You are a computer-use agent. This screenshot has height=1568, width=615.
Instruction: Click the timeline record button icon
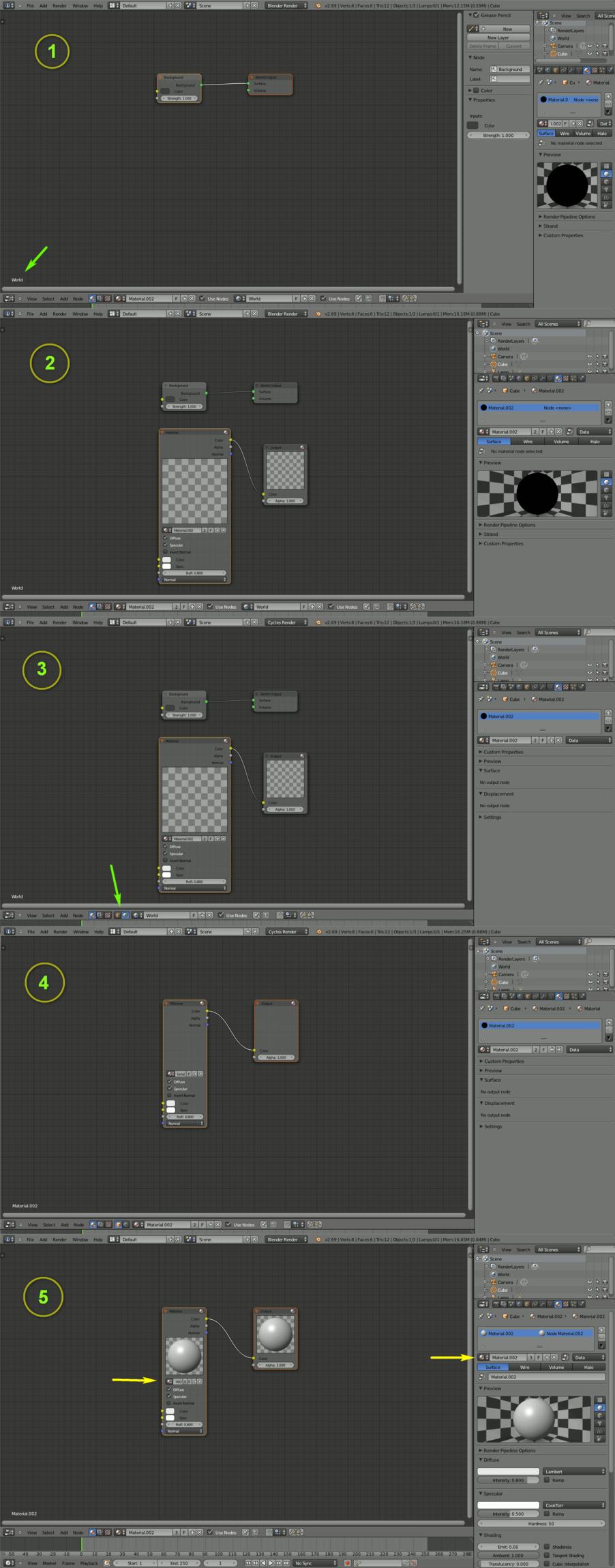click(348, 1563)
